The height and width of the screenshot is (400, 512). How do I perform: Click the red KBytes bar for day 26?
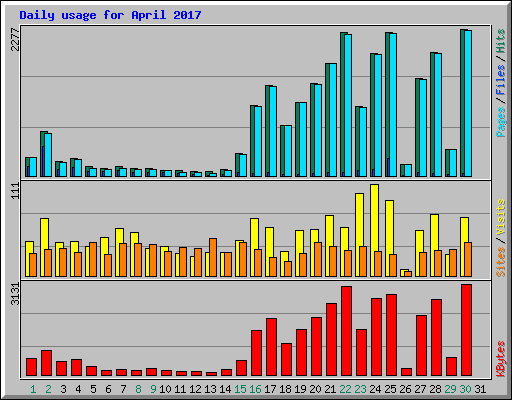(x=406, y=372)
